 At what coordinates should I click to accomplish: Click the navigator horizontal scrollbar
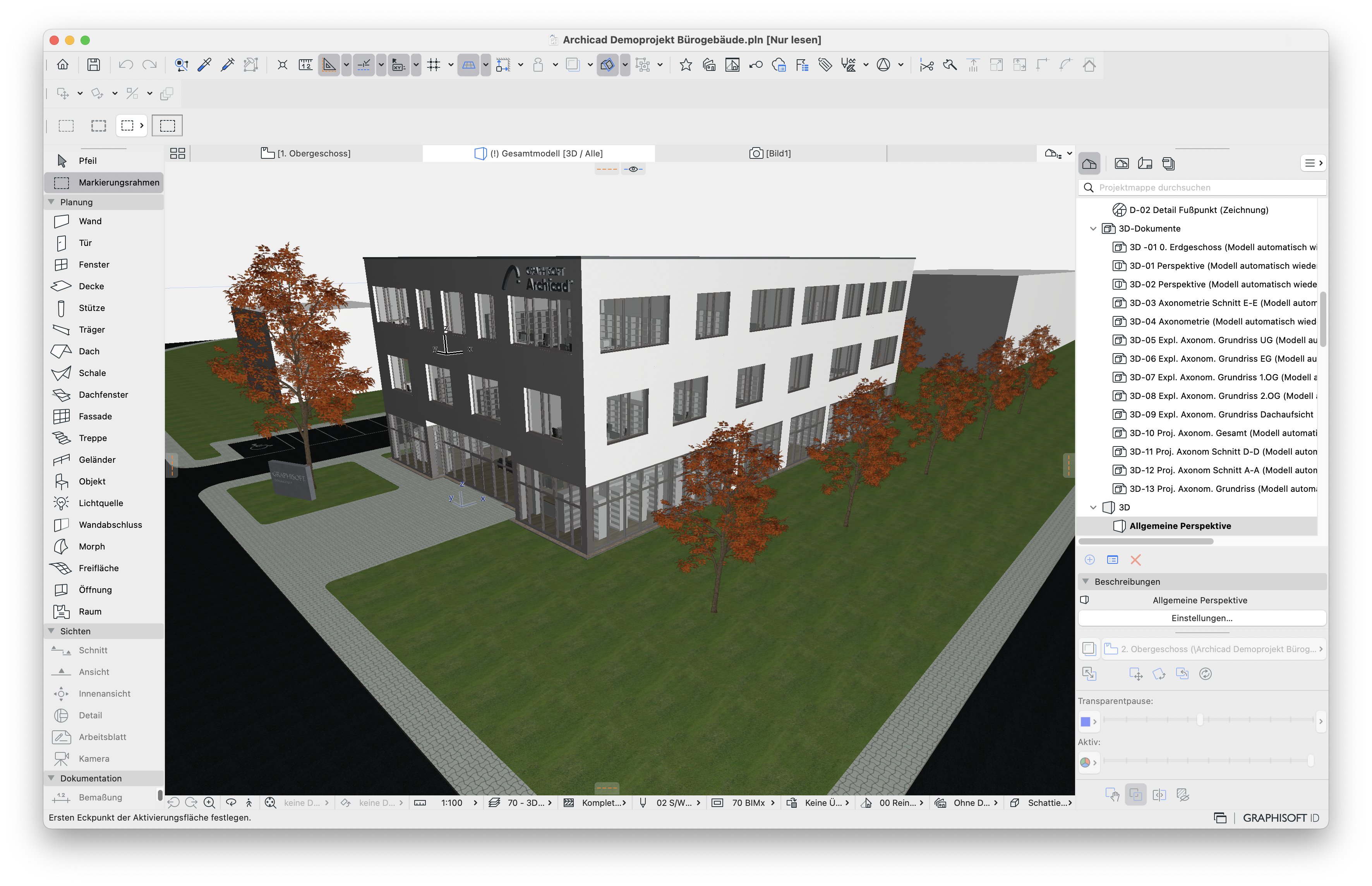point(1146,541)
